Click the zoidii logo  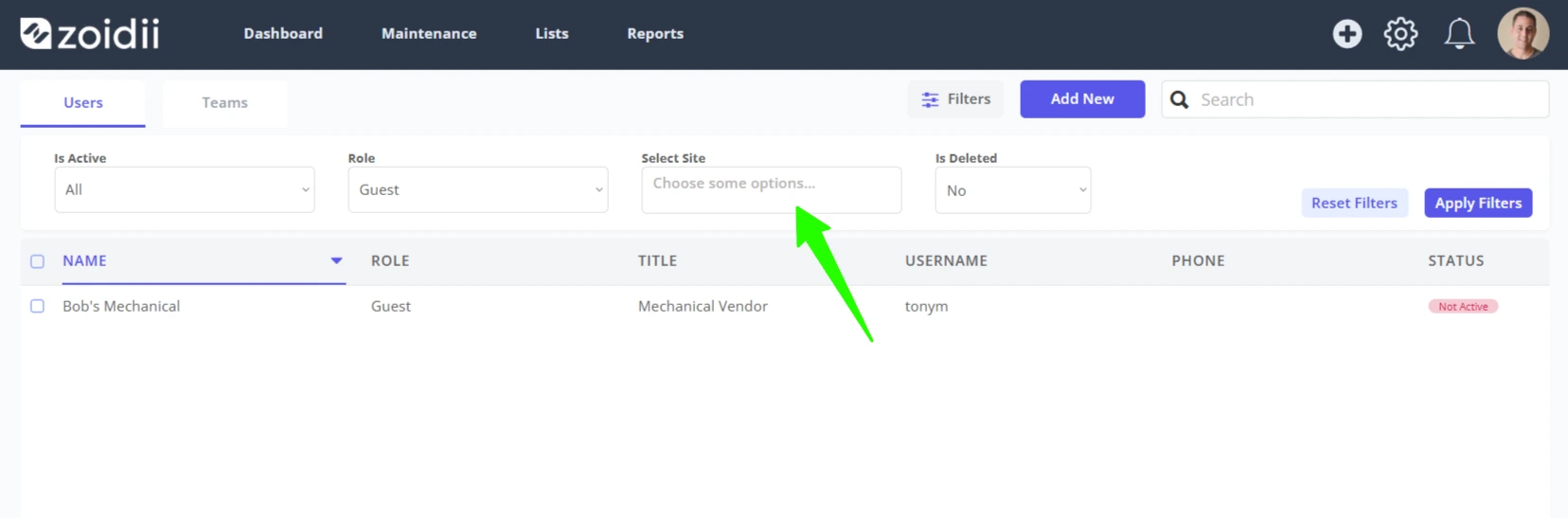pos(90,34)
